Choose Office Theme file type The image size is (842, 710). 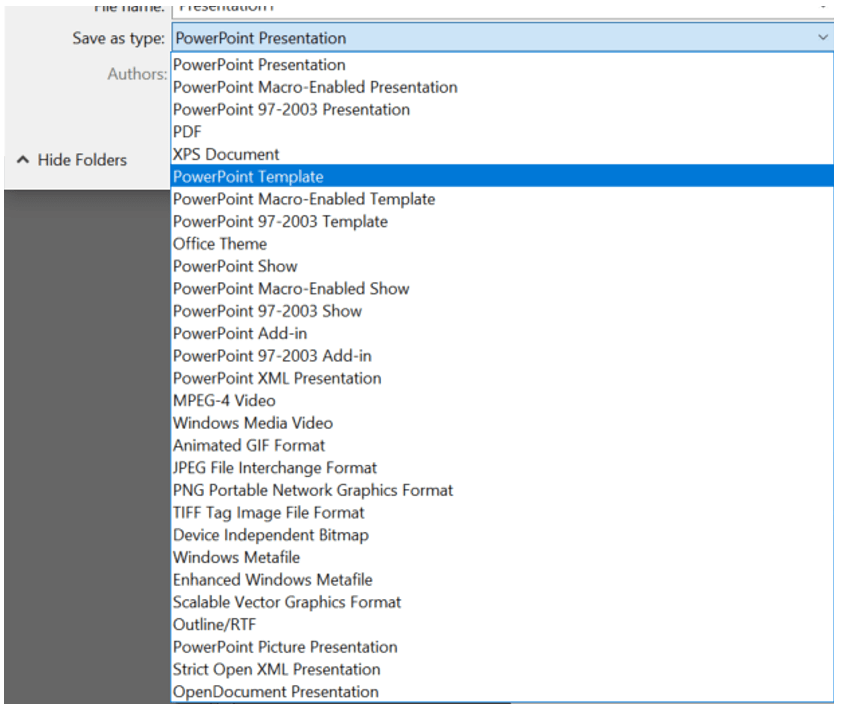pyautogui.click(x=220, y=244)
